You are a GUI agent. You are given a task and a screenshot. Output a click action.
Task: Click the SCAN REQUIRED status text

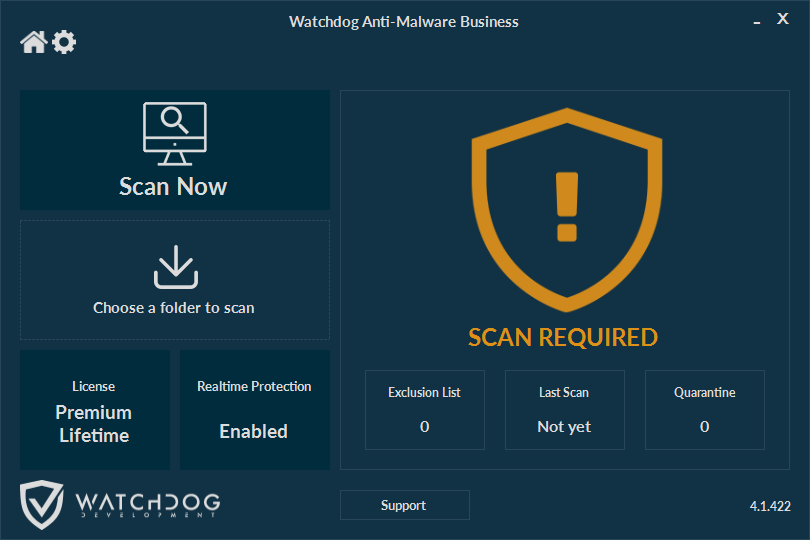(x=563, y=337)
